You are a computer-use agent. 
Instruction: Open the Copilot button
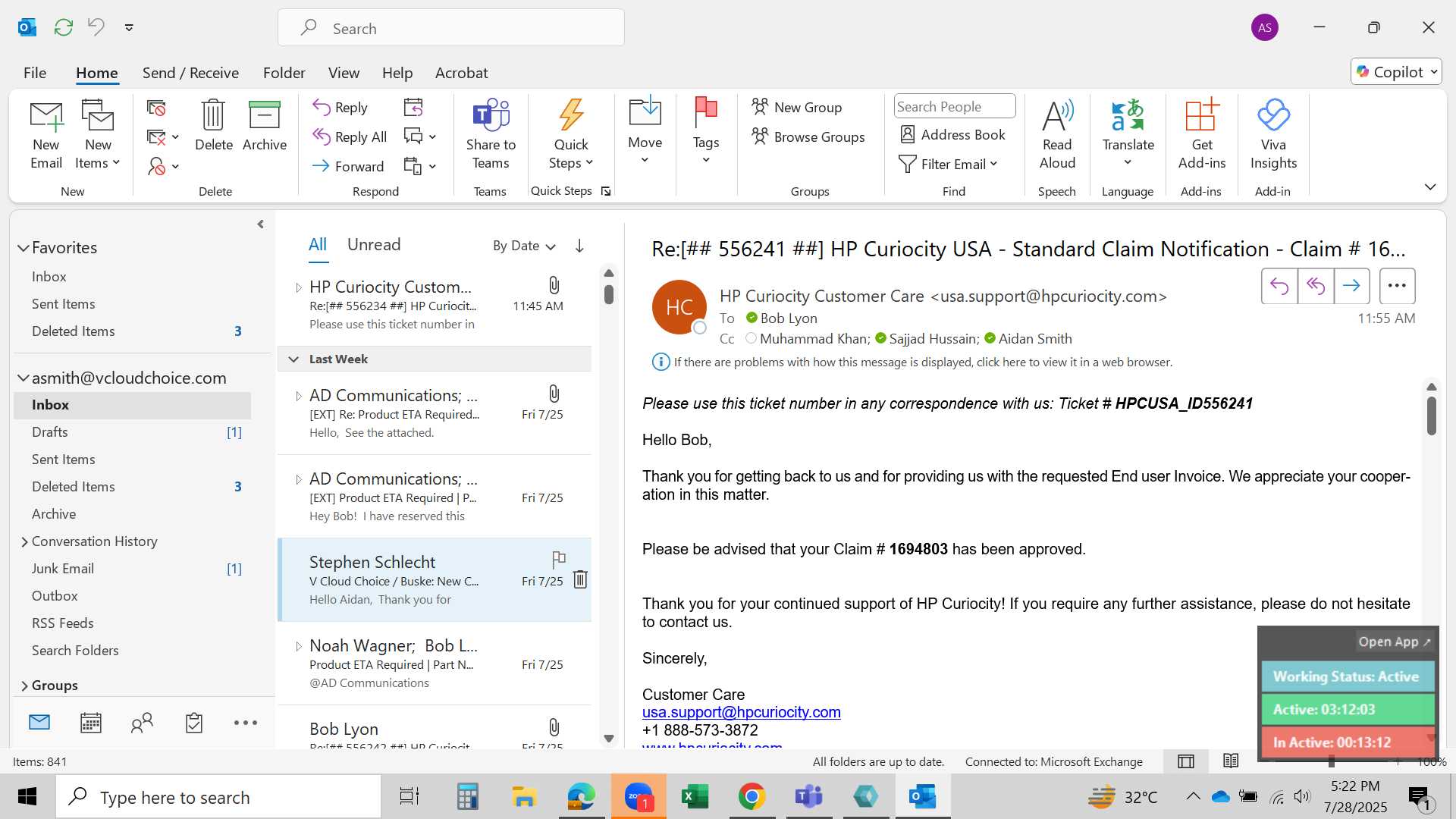click(1396, 71)
